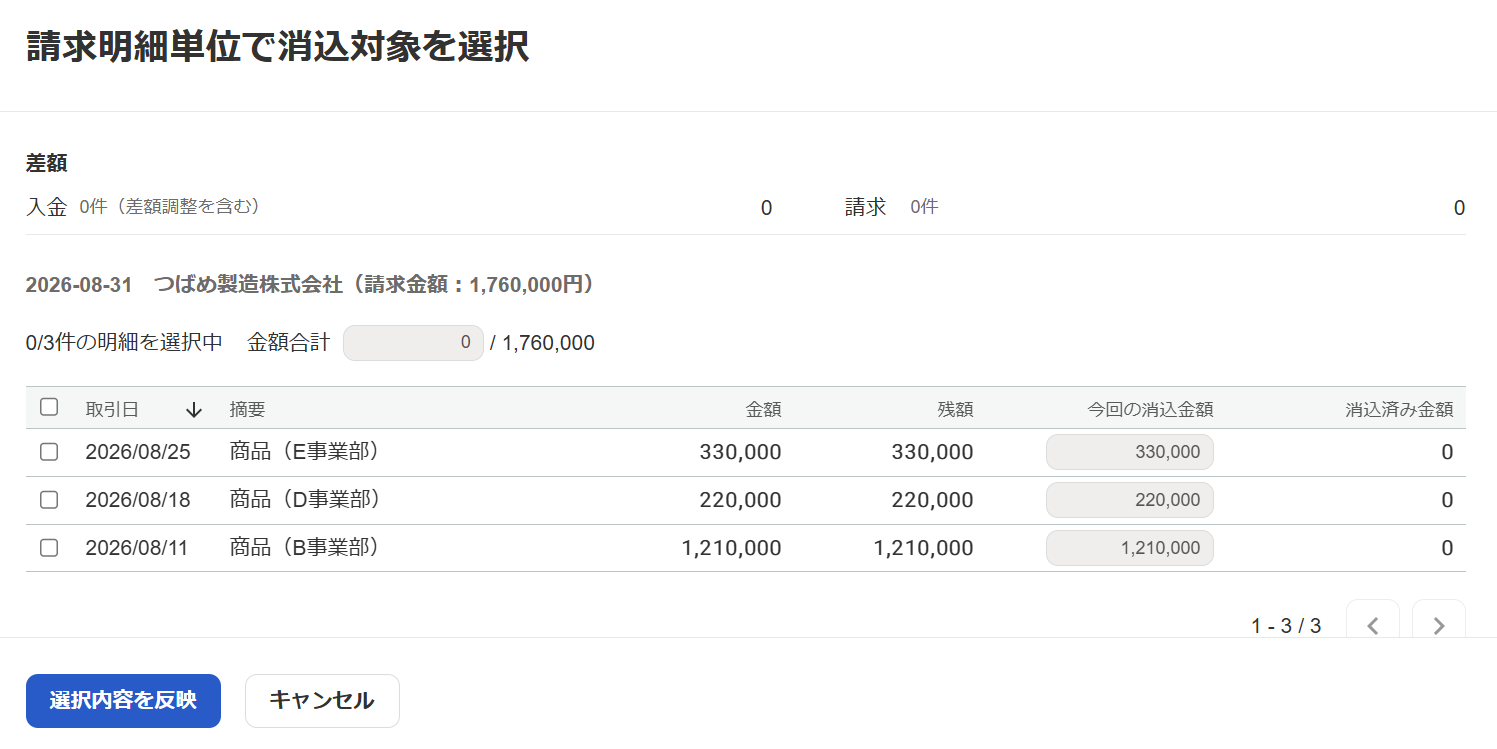The height and width of the screenshot is (749, 1497).
Task: Click the 金額 cell for 商品（B事業部）
Action: pyautogui.click(x=732, y=548)
